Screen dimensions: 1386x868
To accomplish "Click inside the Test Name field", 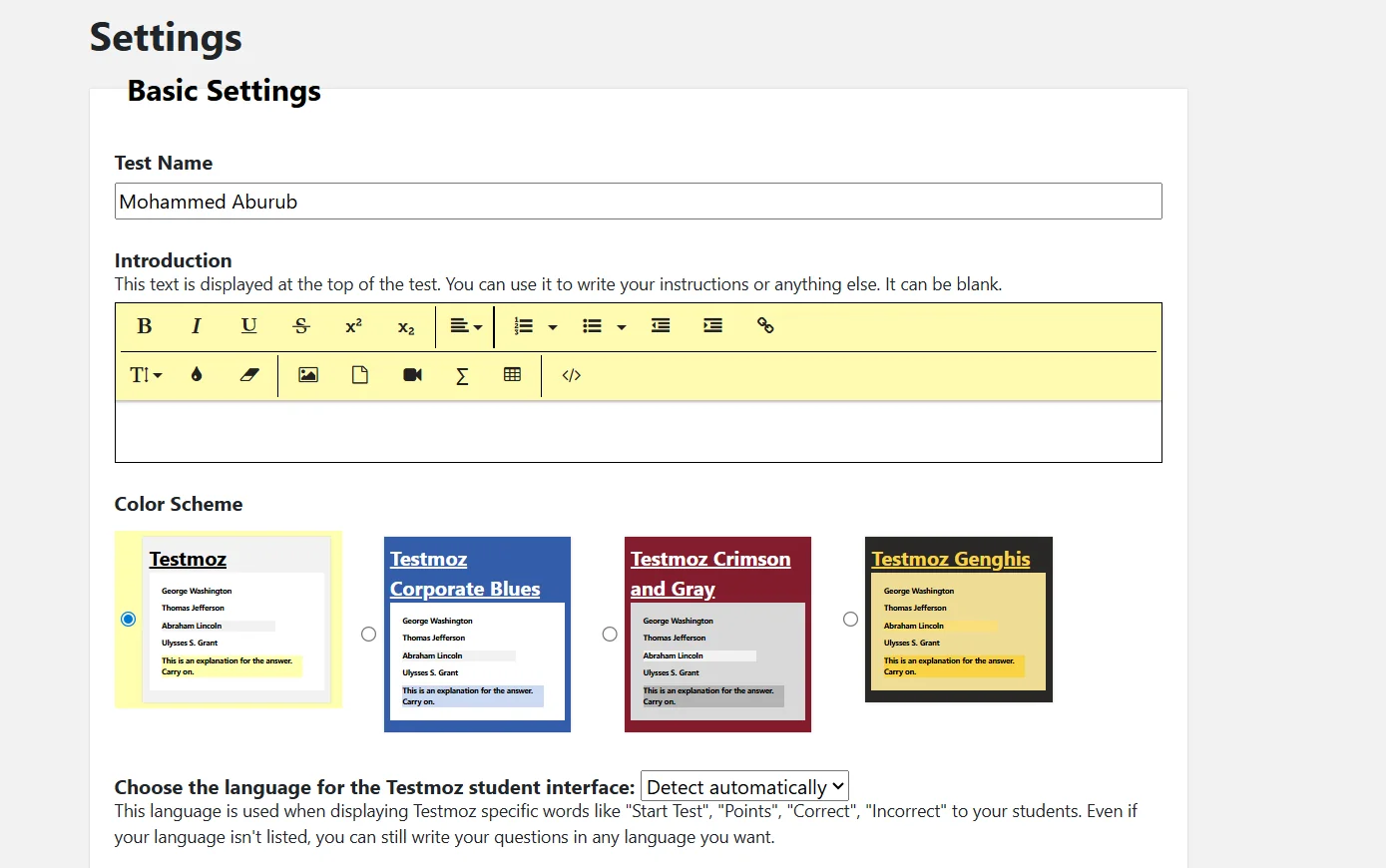I will click(x=638, y=201).
